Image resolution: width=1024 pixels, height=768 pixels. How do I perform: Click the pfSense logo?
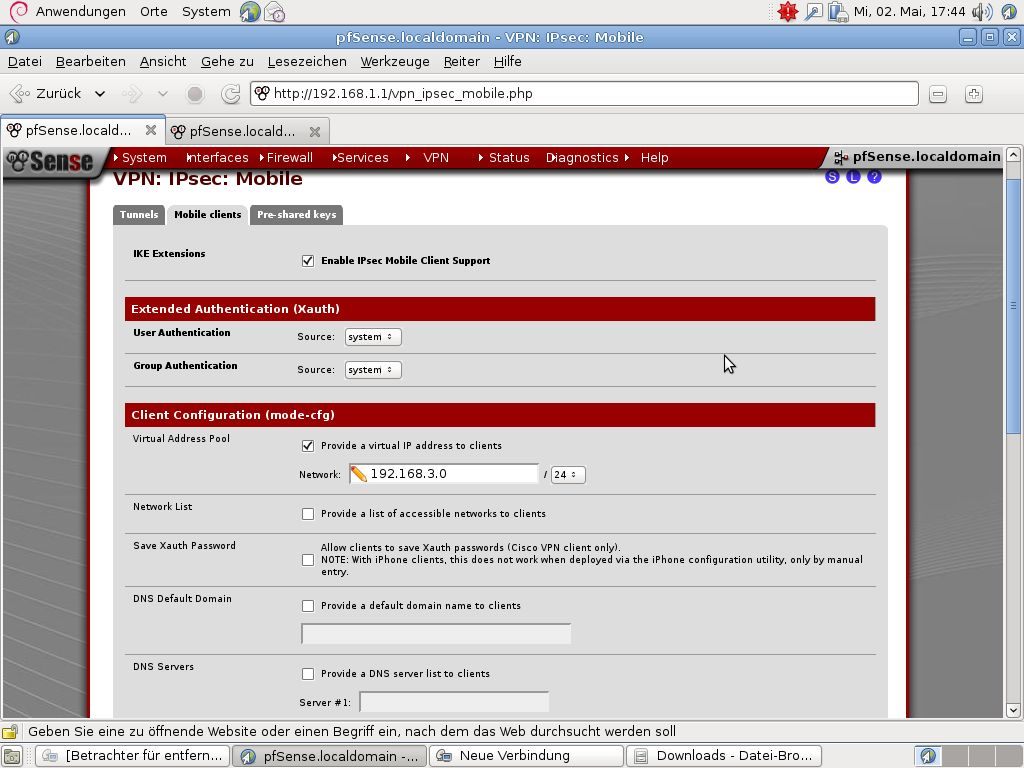pos(51,161)
